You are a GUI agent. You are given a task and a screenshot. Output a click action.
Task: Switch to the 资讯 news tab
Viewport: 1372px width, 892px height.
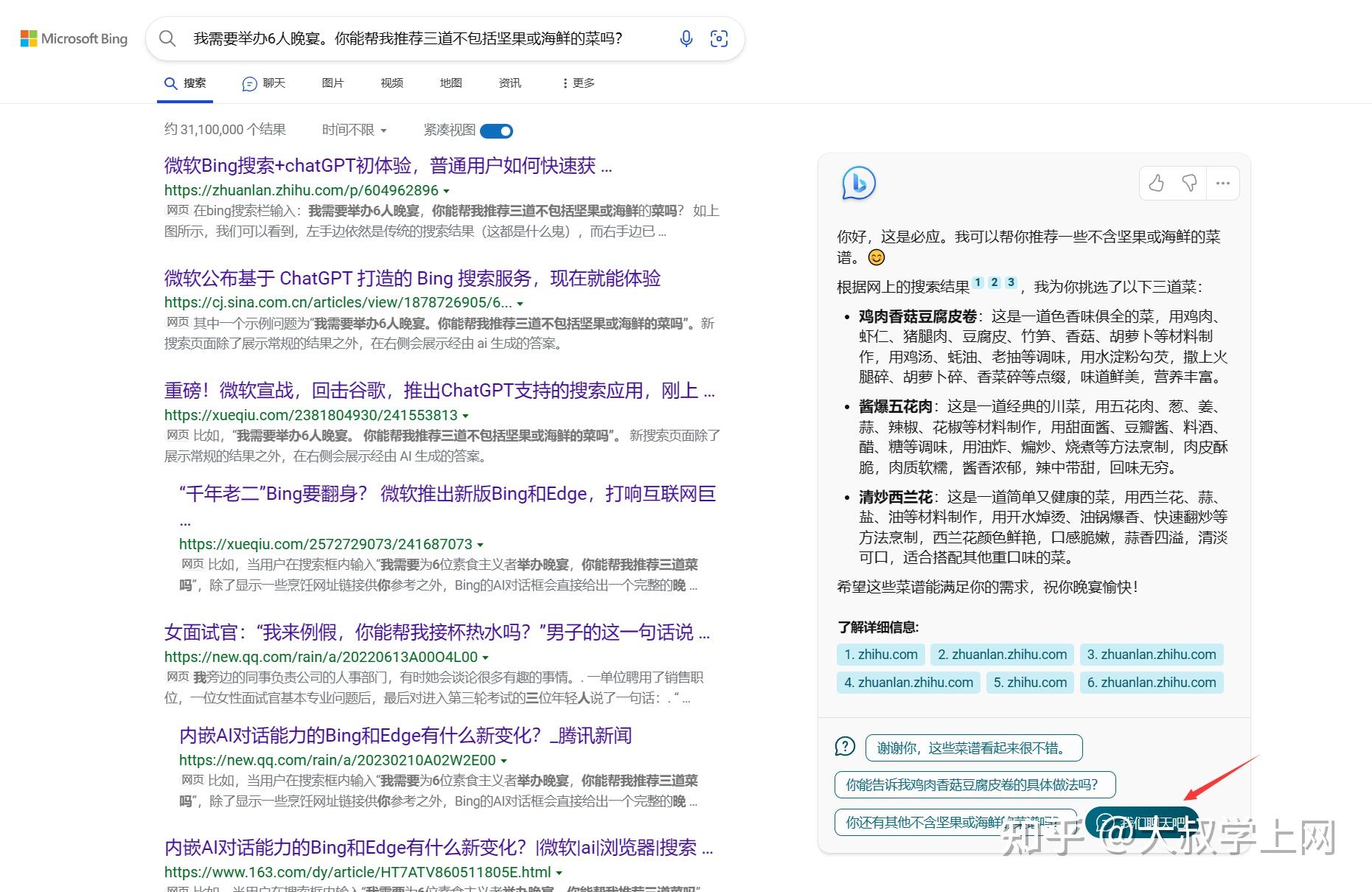coord(509,83)
